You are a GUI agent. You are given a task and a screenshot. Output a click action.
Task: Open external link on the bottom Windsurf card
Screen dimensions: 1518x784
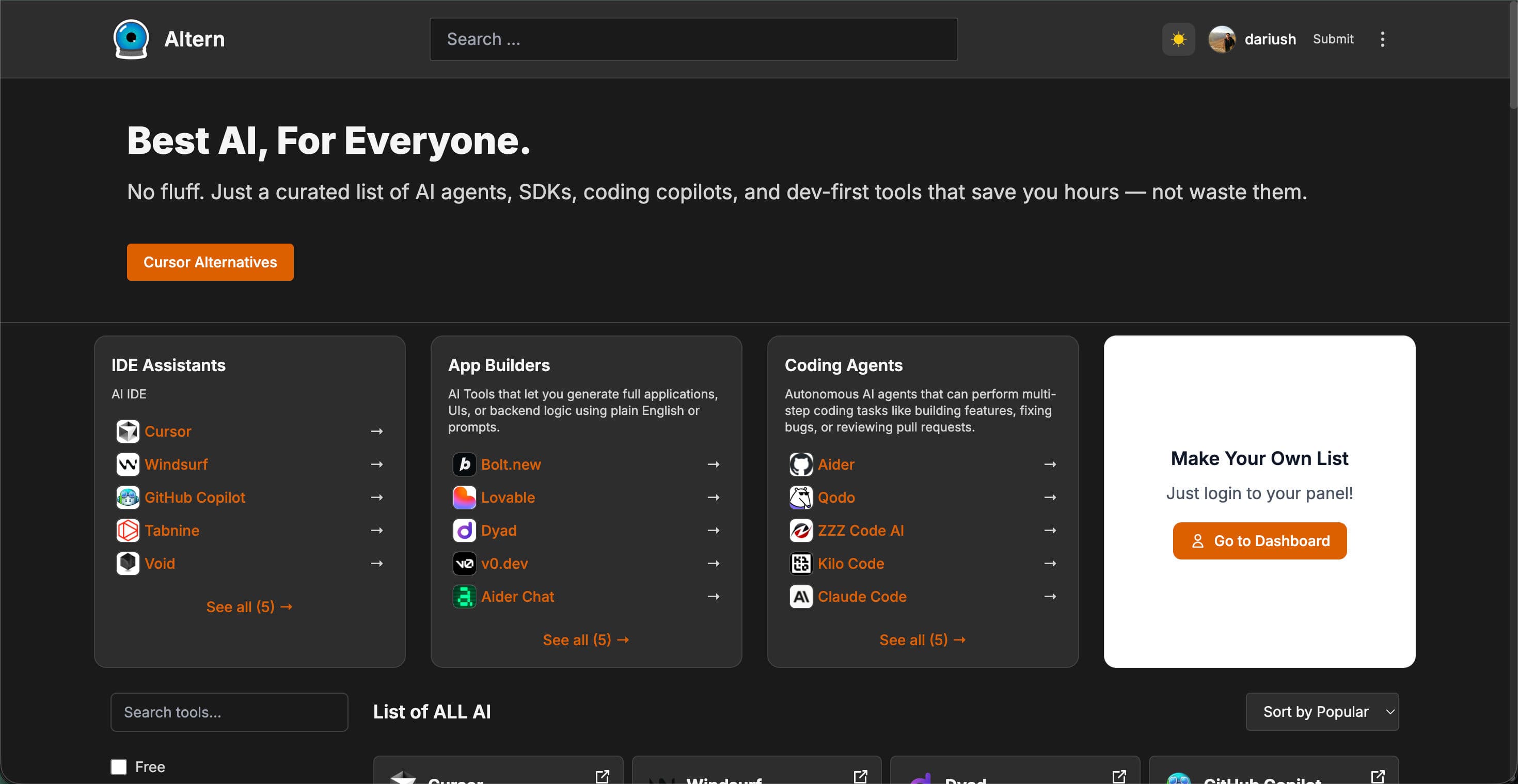click(860, 776)
